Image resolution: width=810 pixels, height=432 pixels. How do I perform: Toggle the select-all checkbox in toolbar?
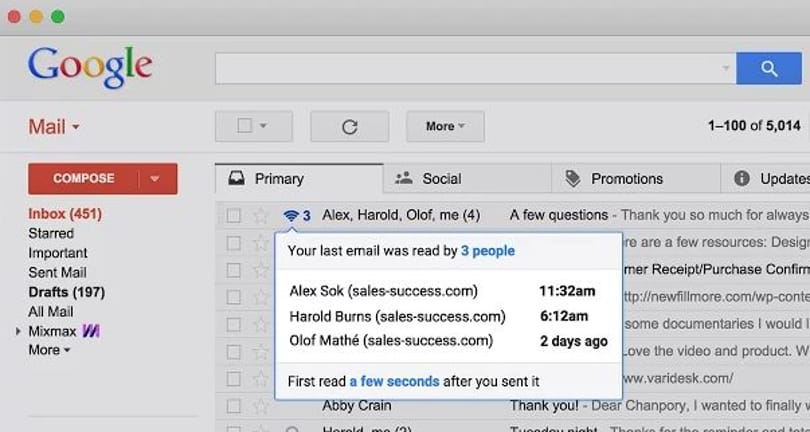(244, 126)
